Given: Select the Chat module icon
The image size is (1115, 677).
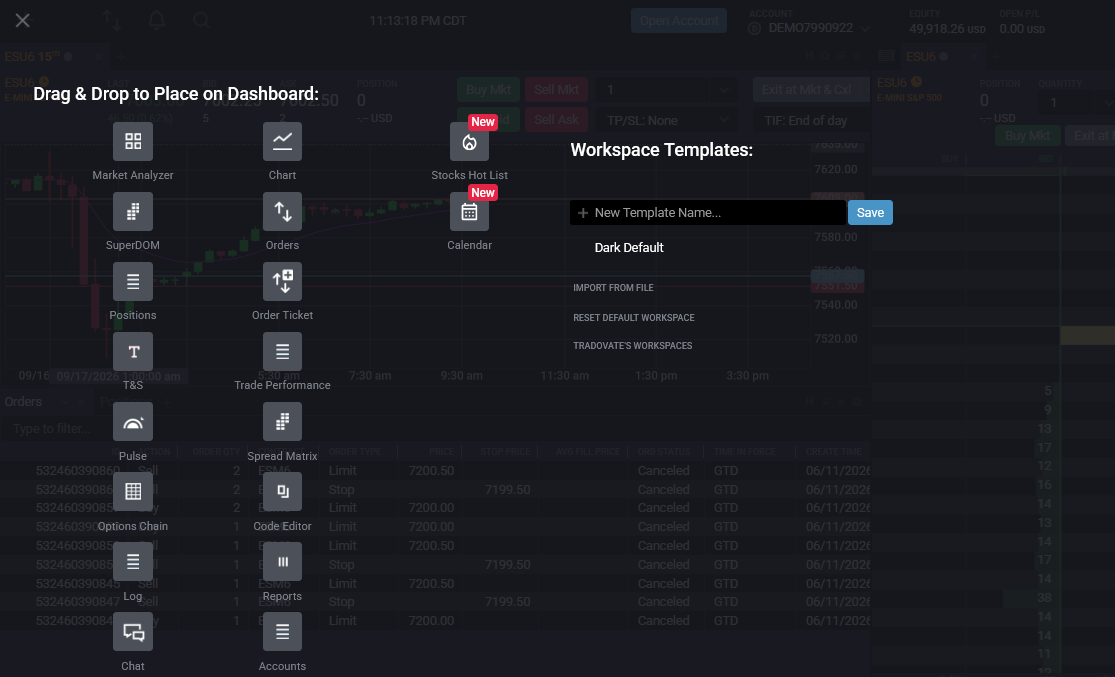Looking at the screenshot, I should 133,631.
